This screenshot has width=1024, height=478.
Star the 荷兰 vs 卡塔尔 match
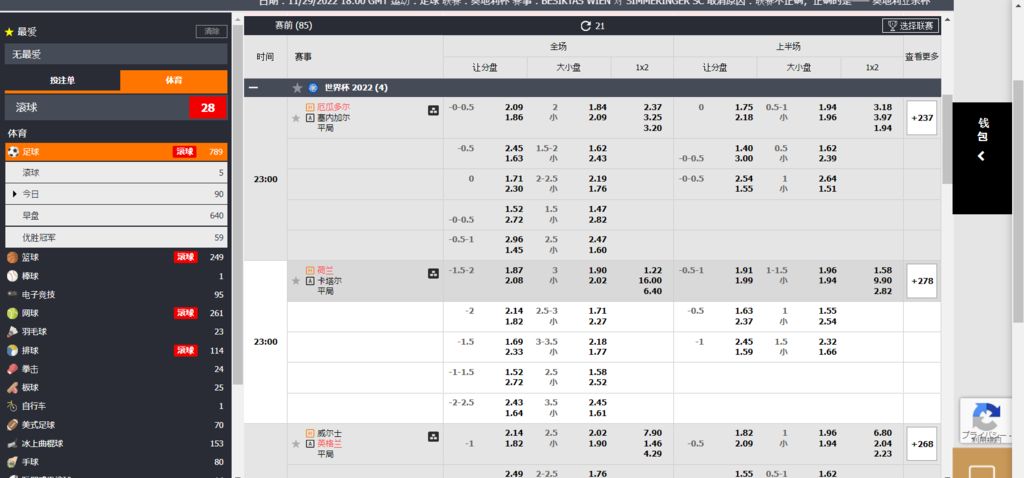click(x=295, y=282)
